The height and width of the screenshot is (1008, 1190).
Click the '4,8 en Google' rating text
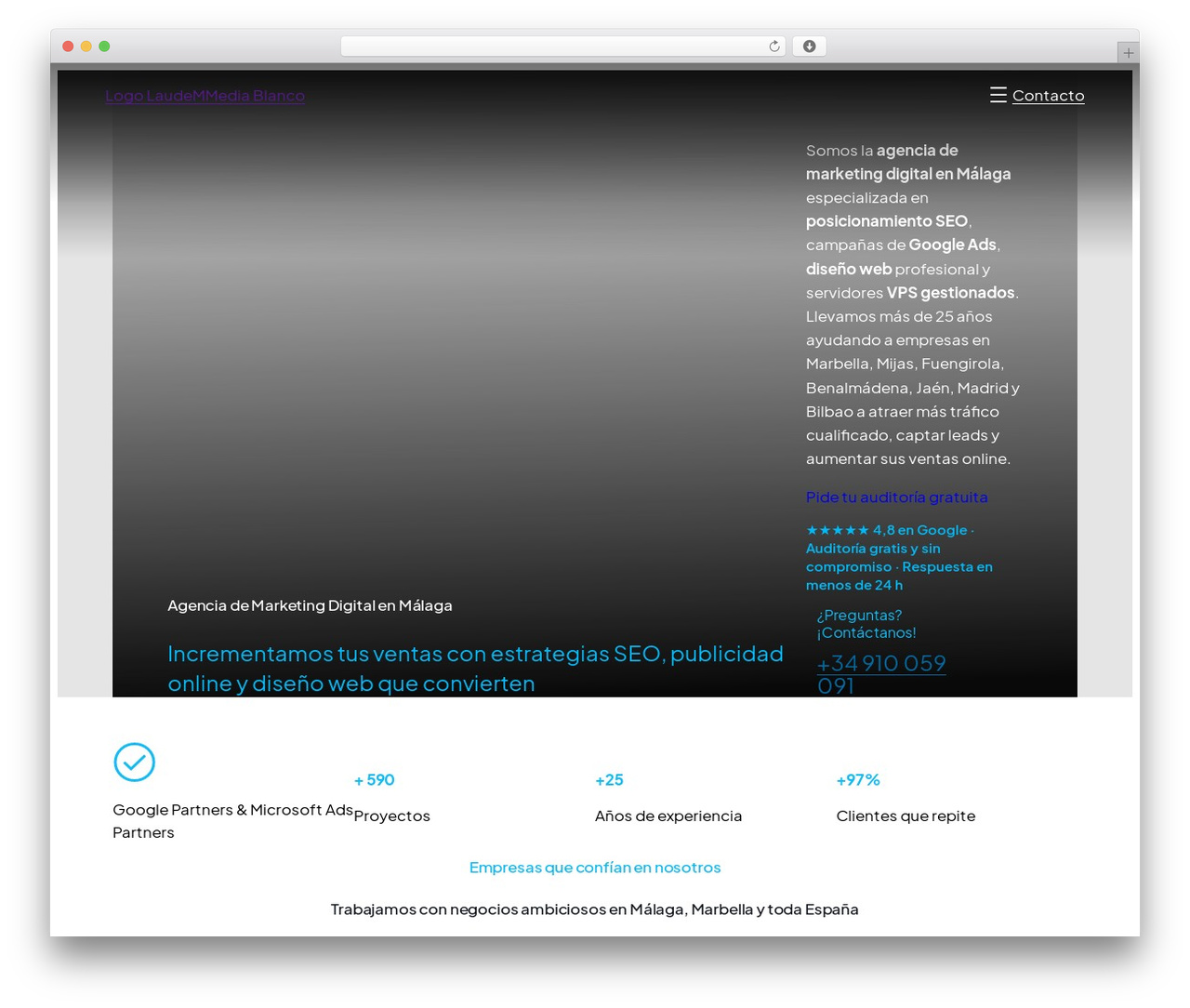click(x=920, y=530)
